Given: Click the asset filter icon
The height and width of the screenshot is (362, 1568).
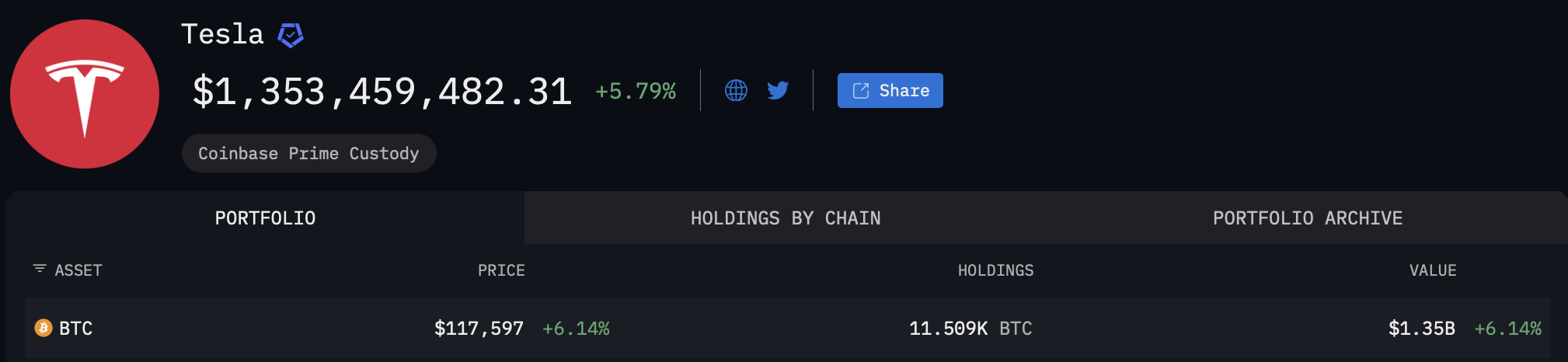Looking at the screenshot, I should (40, 269).
